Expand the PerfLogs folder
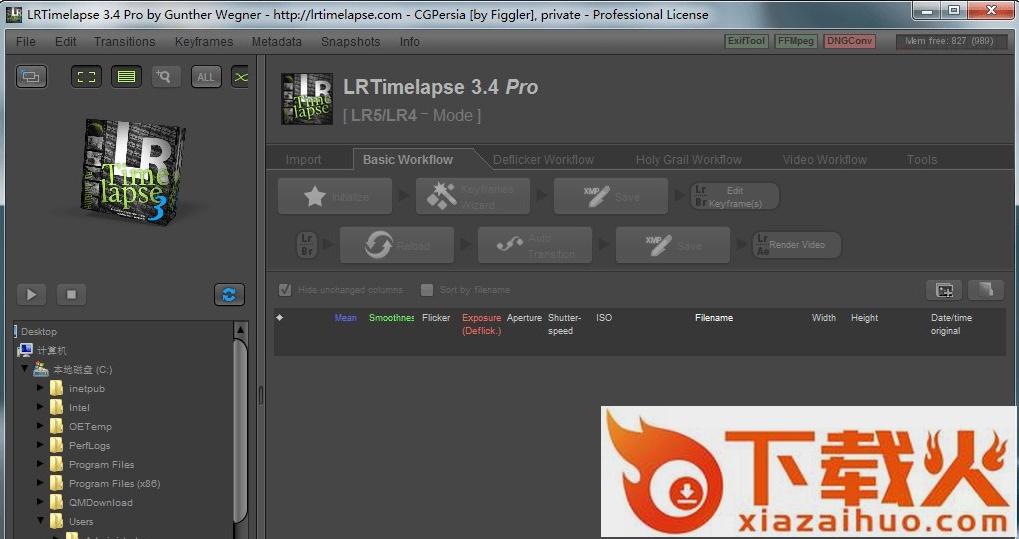This screenshot has height=539, width=1019. [x=40, y=445]
